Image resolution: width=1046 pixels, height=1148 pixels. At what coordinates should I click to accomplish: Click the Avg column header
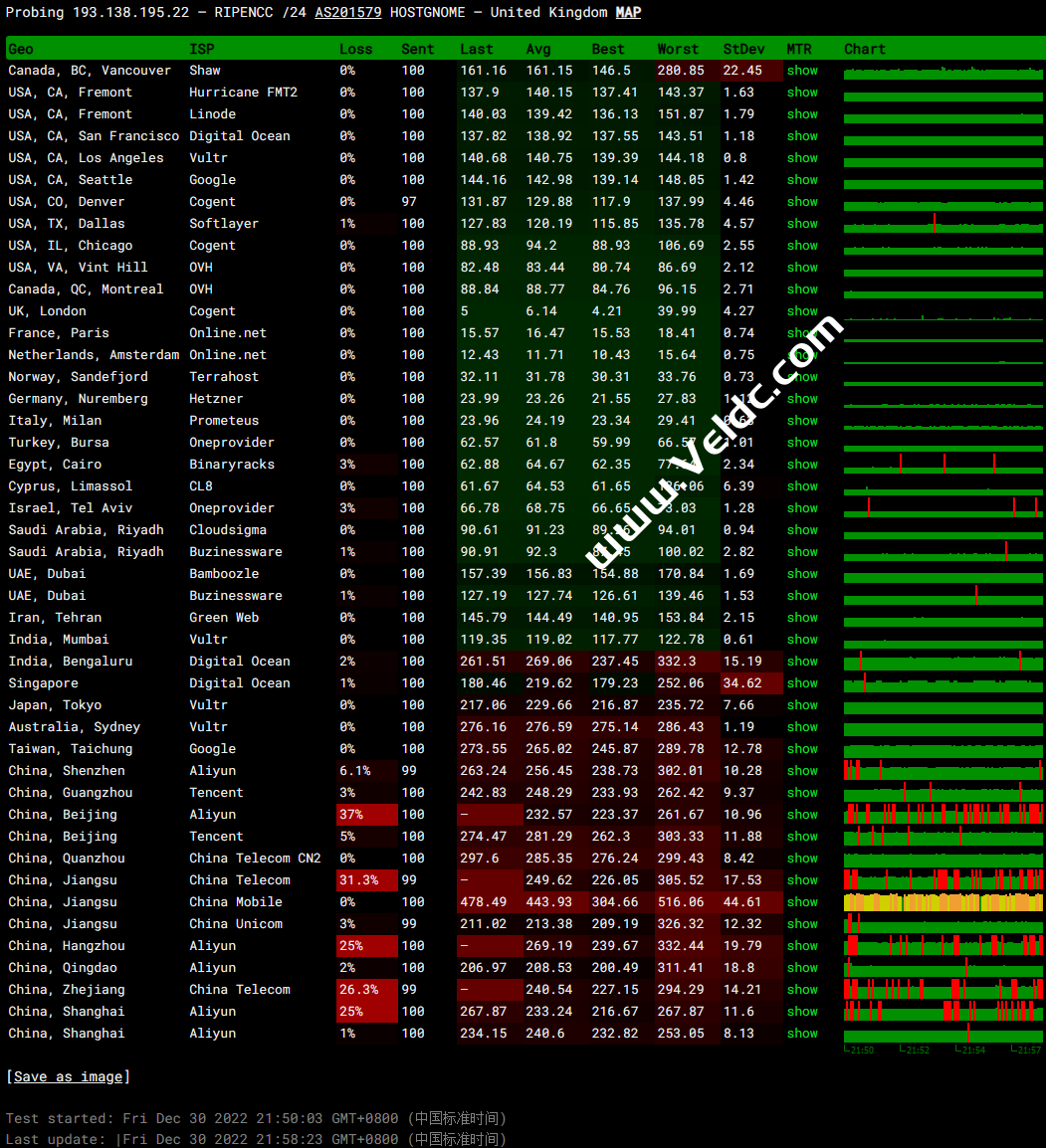(538, 49)
